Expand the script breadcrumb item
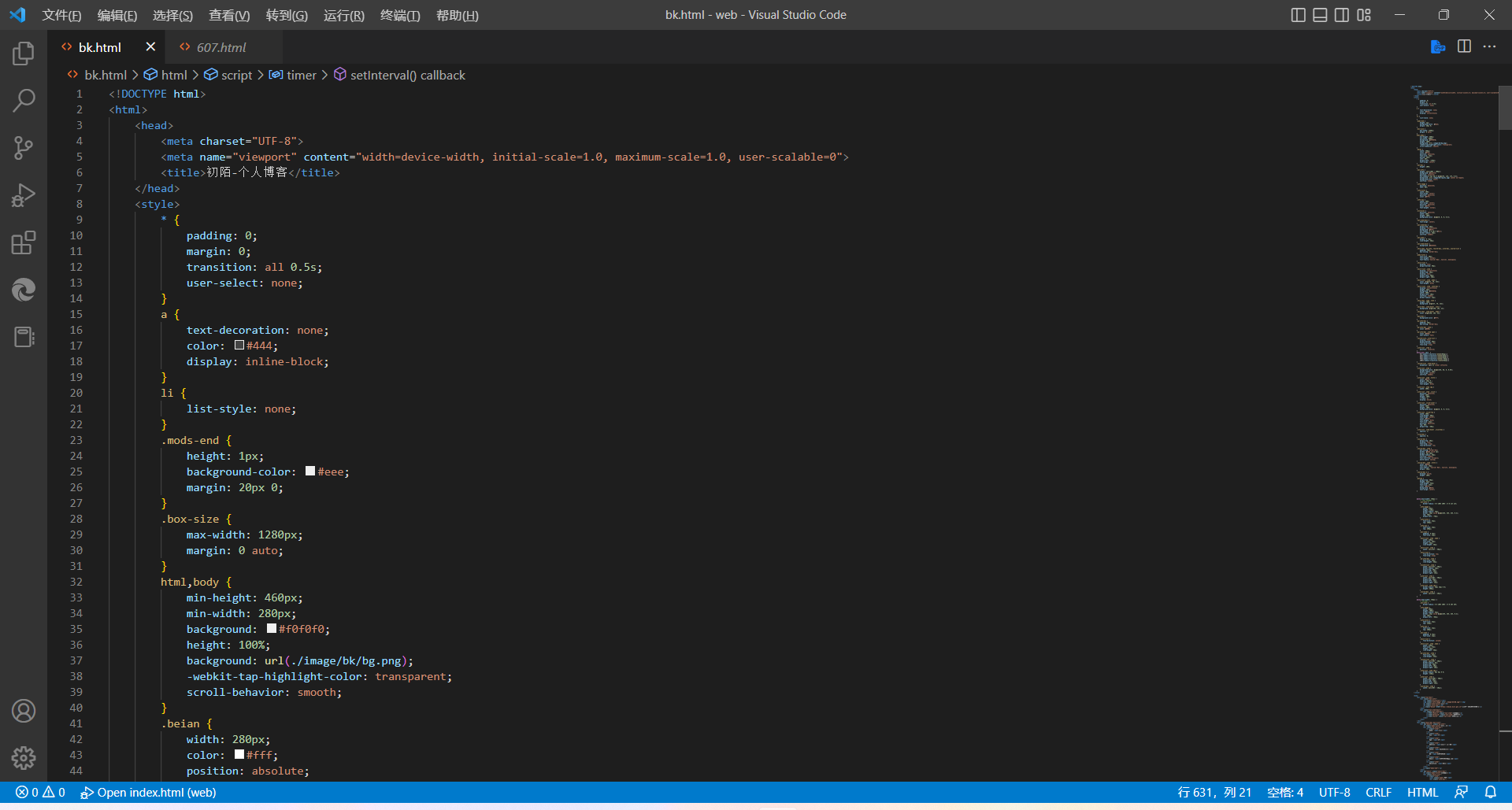1512x810 pixels. [x=236, y=75]
